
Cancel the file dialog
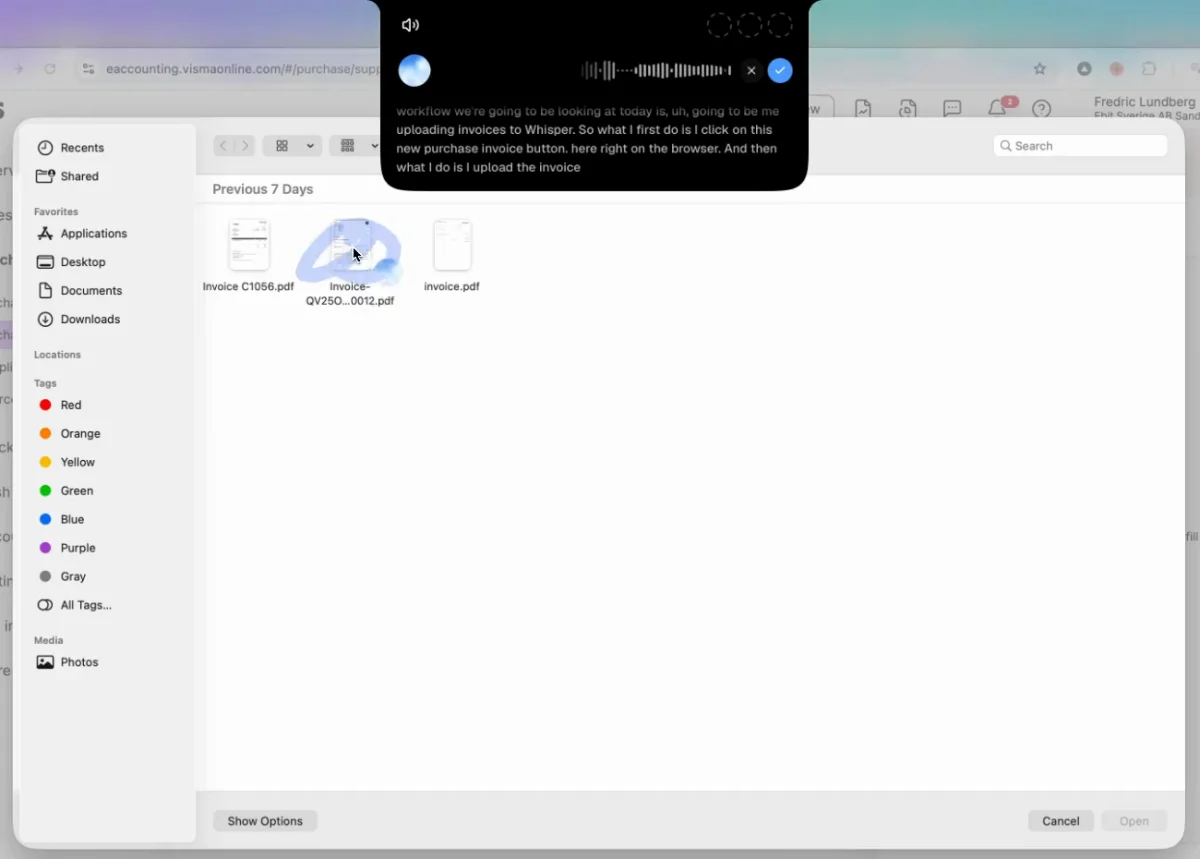(x=1061, y=821)
